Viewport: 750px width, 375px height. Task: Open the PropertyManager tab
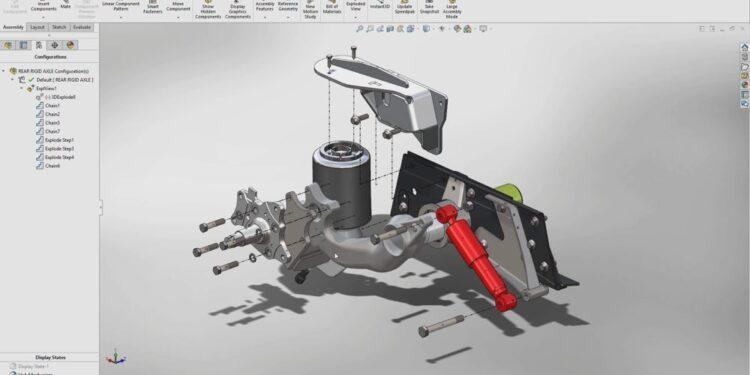(23, 45)
